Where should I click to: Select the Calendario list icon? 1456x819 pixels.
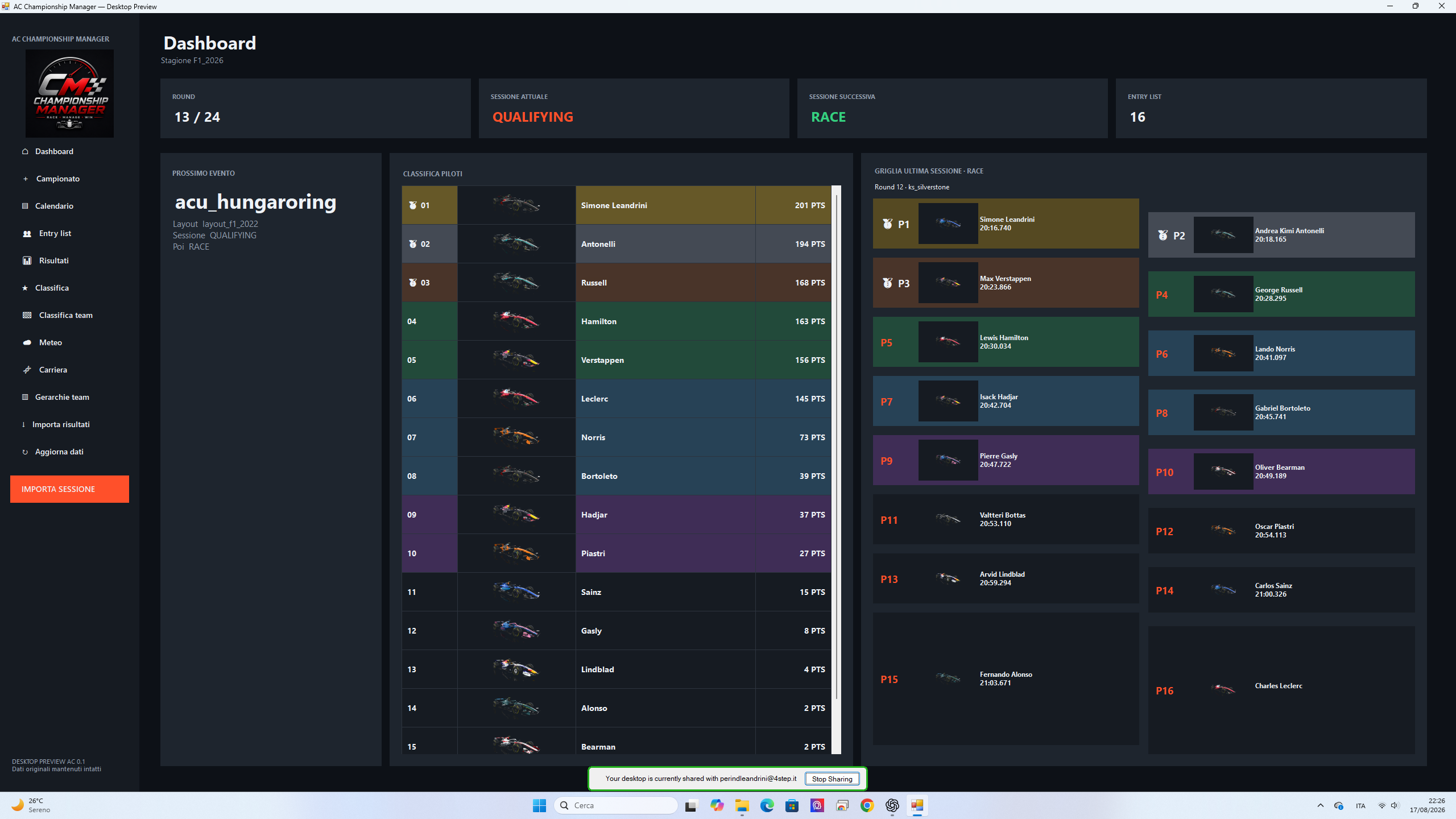pyautogui.click(x=25, y=206)
